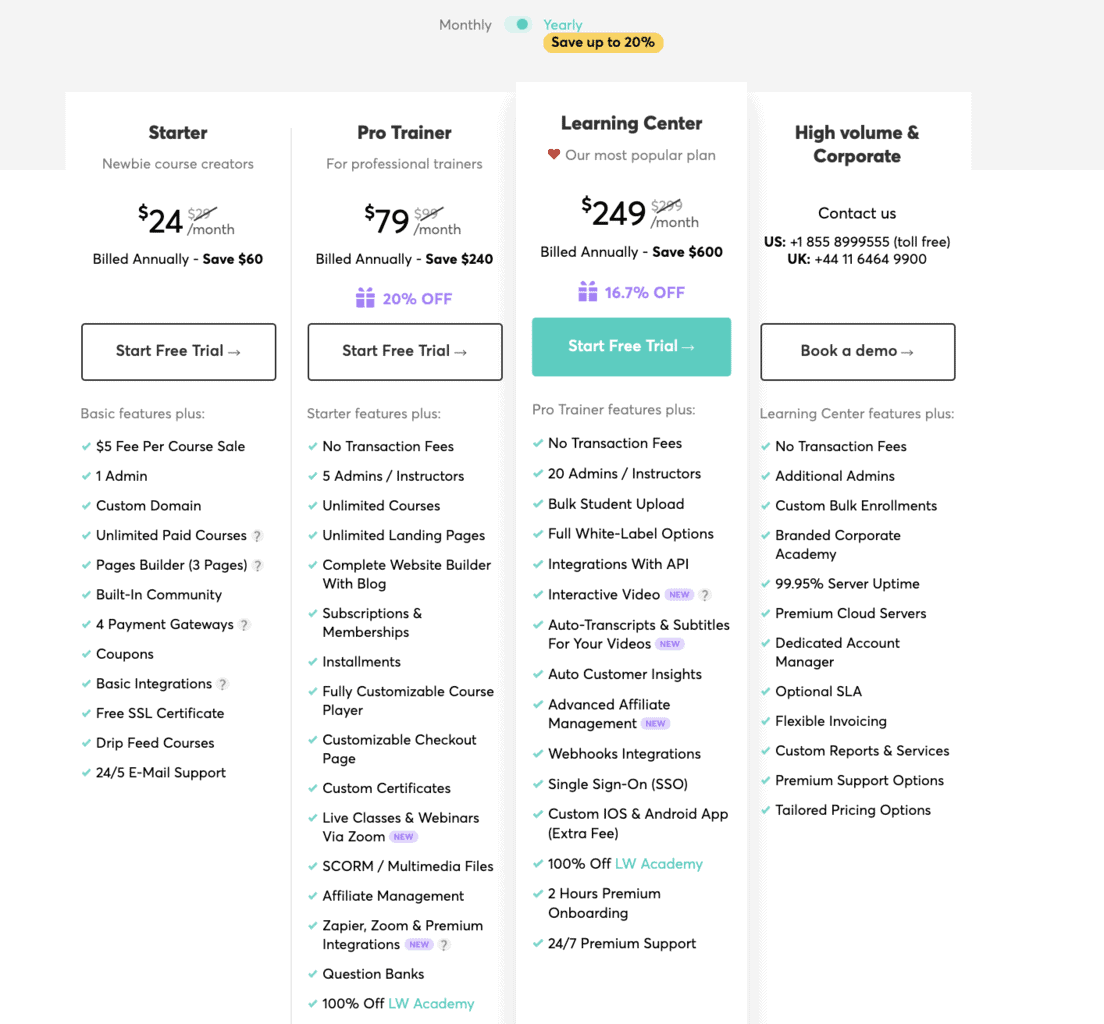This screenshot has height=1024, width=1104.
Task: Start Free Trial on the Starter plan
Action: coord(178,352)
